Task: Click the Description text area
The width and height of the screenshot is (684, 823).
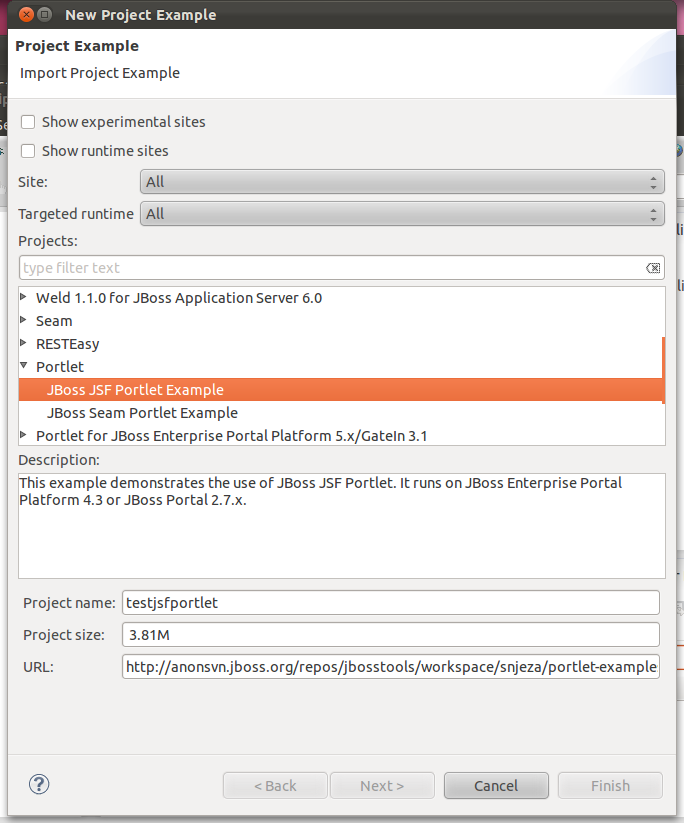Action: [342, 526]
